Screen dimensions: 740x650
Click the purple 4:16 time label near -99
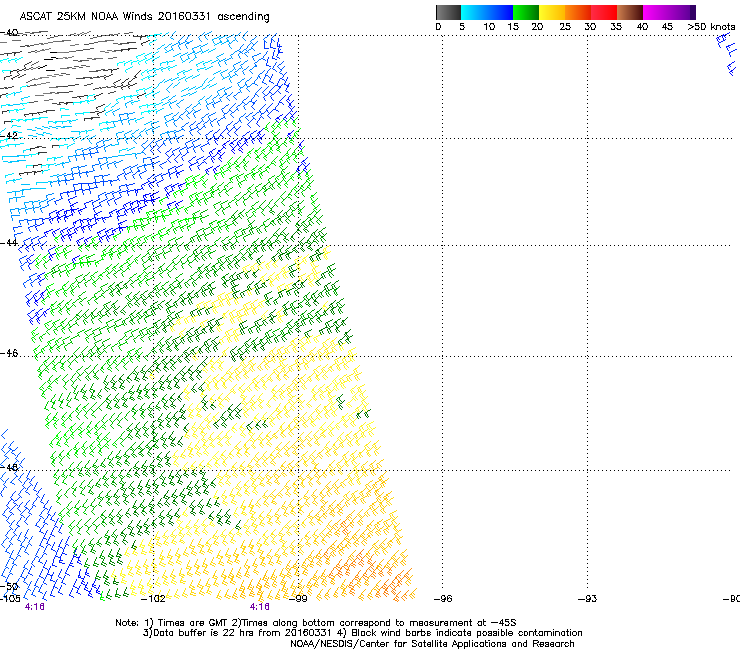tap(260, 607)
